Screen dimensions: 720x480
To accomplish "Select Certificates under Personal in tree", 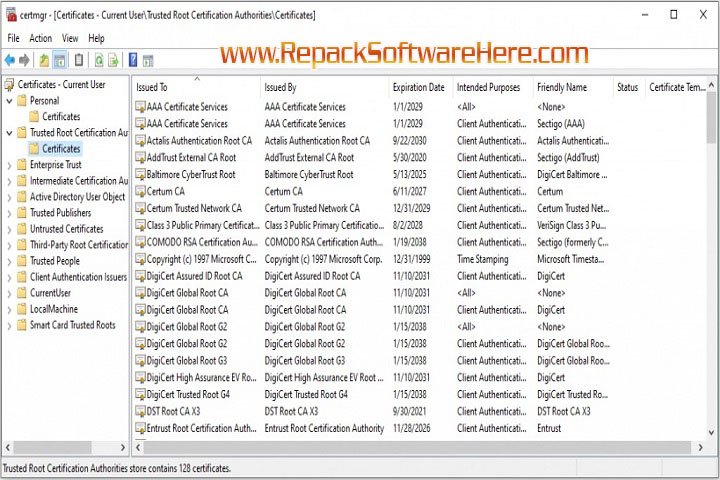I will (x=61, y=117).
